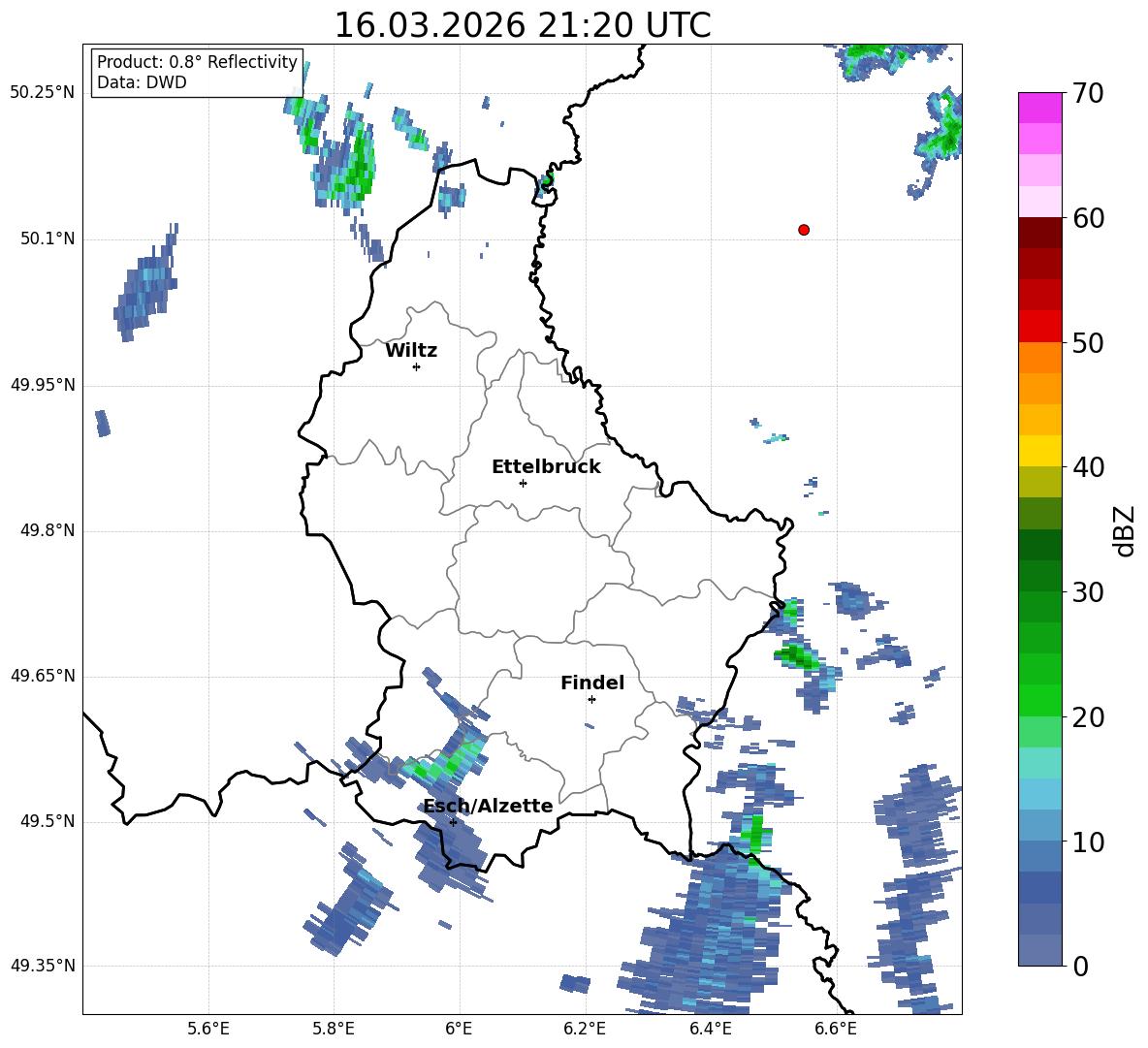Click the magenta top segment of the colorbar
Viewport: 1148px width, 1048px height.
coord(1039,108)
